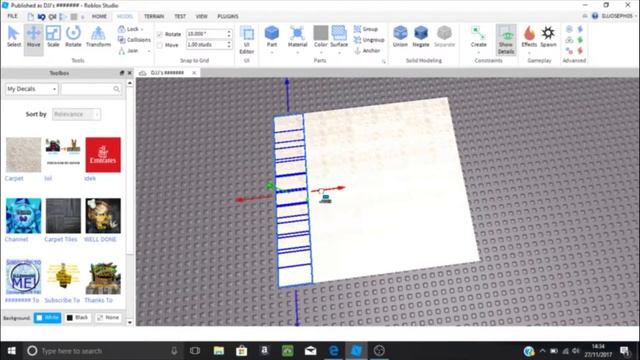Open the Lock tool dropdown
The image size is (640, 360).
131,29
